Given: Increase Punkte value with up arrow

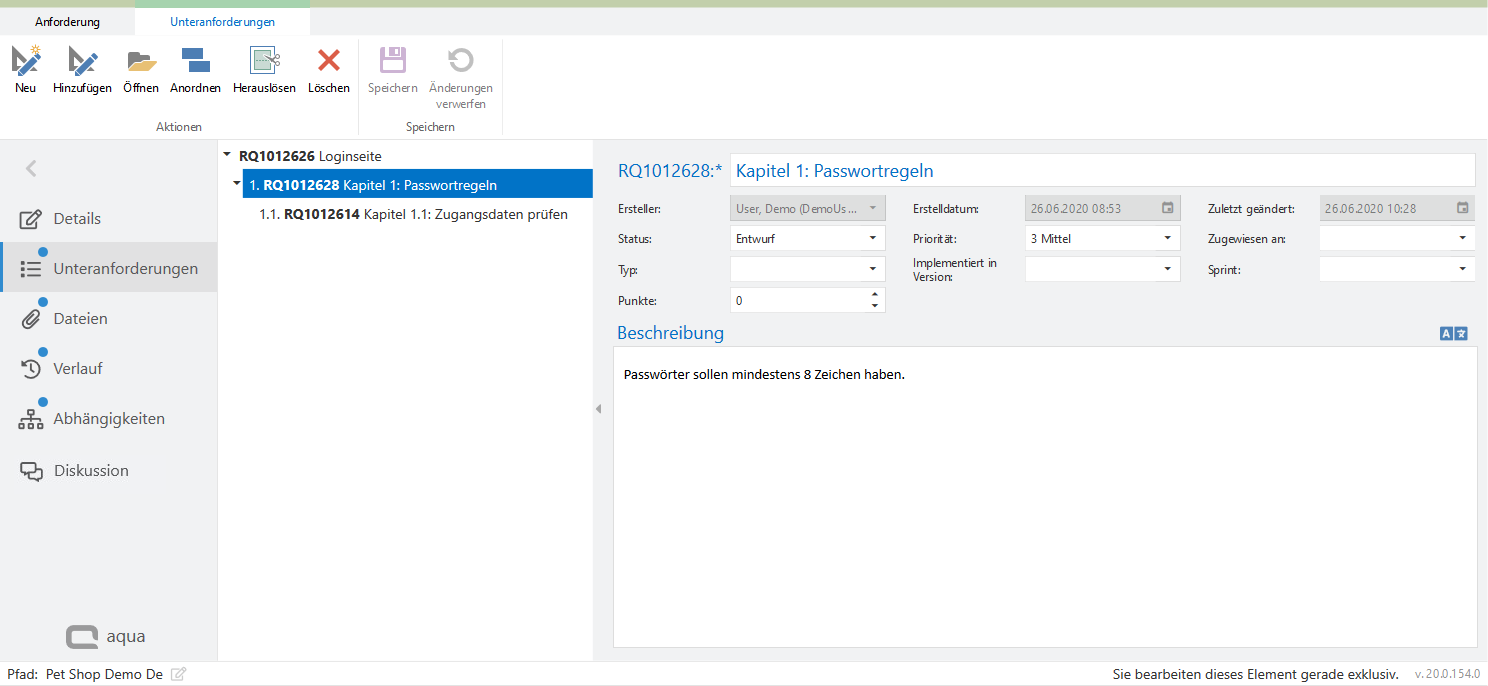Looking at the screenshot, I should tap(875, 295).
